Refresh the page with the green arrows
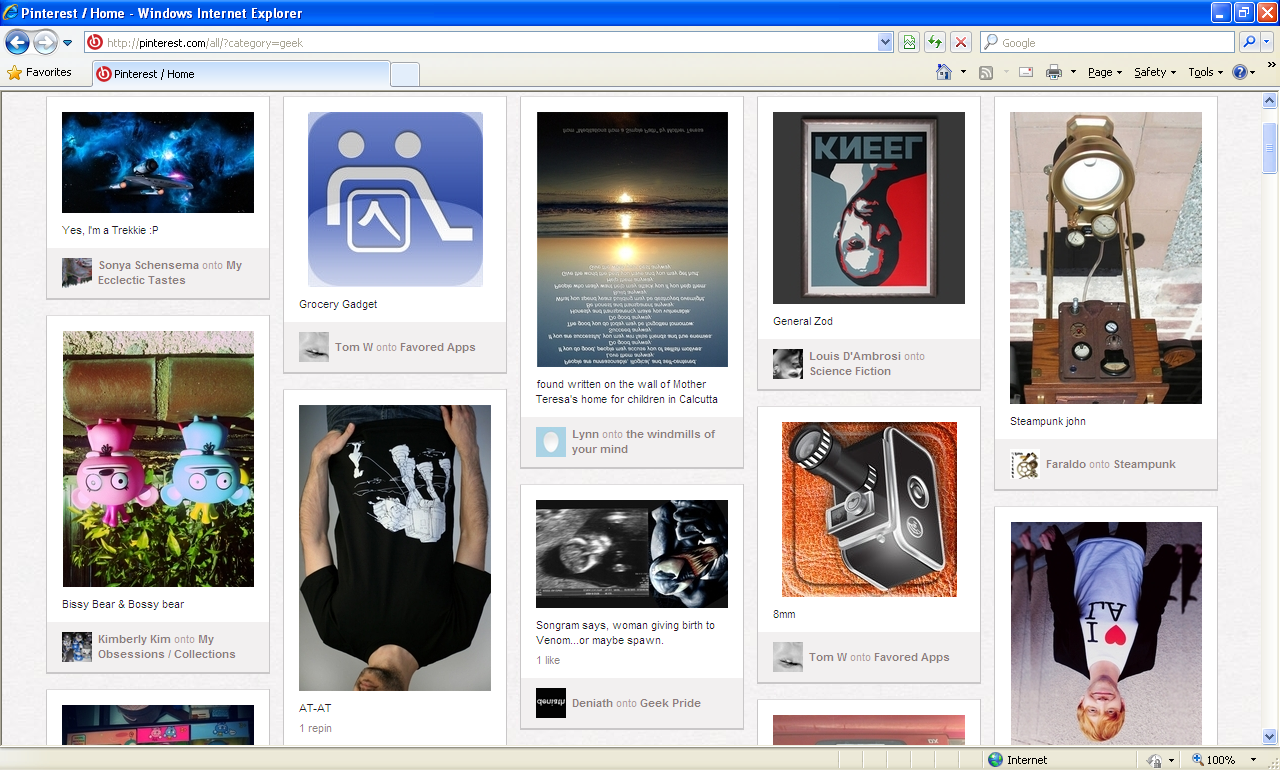The height and width of the screenshot is (770, 1280). pyautogui.click(x=934, y=42)
